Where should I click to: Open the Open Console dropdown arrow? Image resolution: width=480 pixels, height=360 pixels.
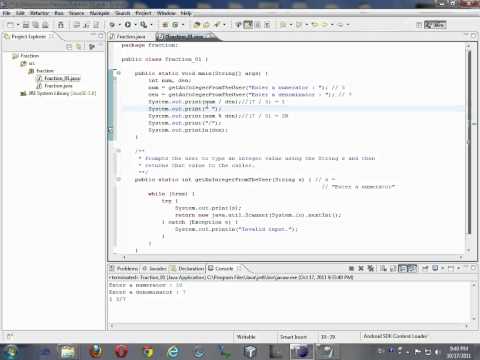(x=458, y=268)
